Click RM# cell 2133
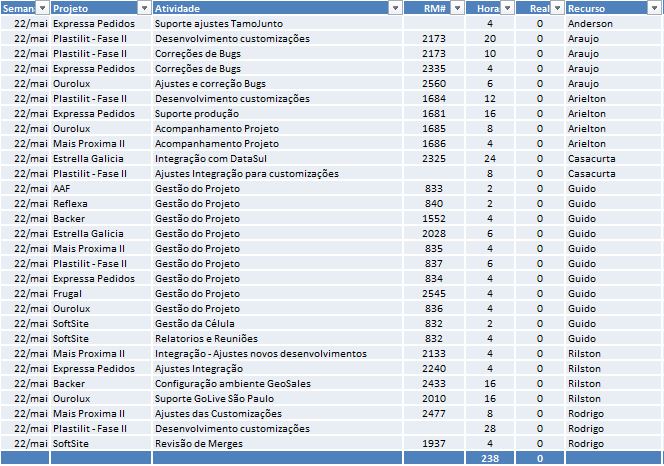The image size is (664, 466). coord(434,353)
